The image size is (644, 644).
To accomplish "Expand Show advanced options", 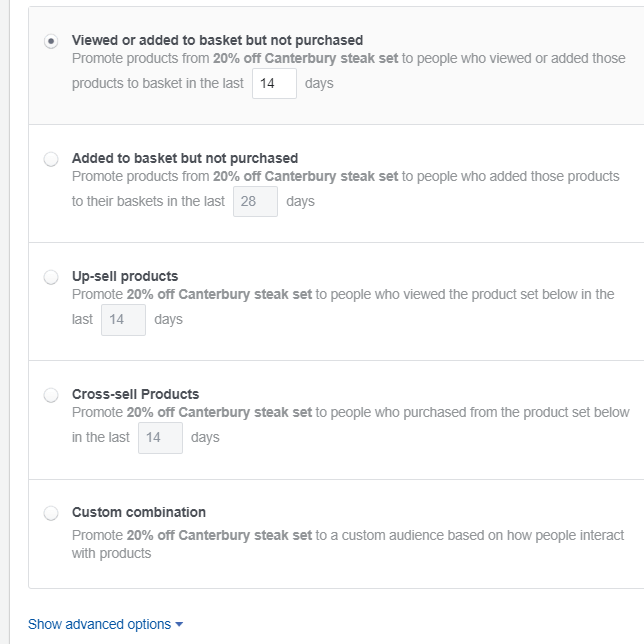I will pyautogui.click(x=99, y=624).
